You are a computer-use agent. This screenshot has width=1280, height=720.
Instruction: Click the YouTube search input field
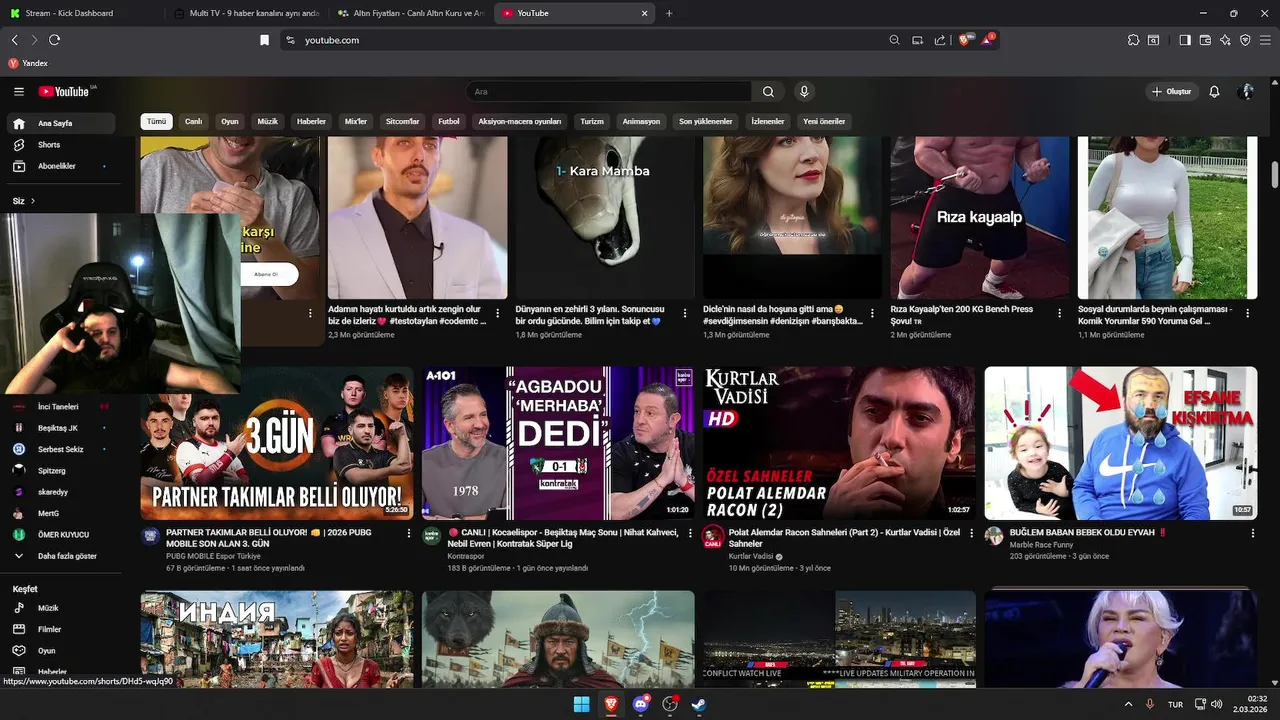(608, 91)
